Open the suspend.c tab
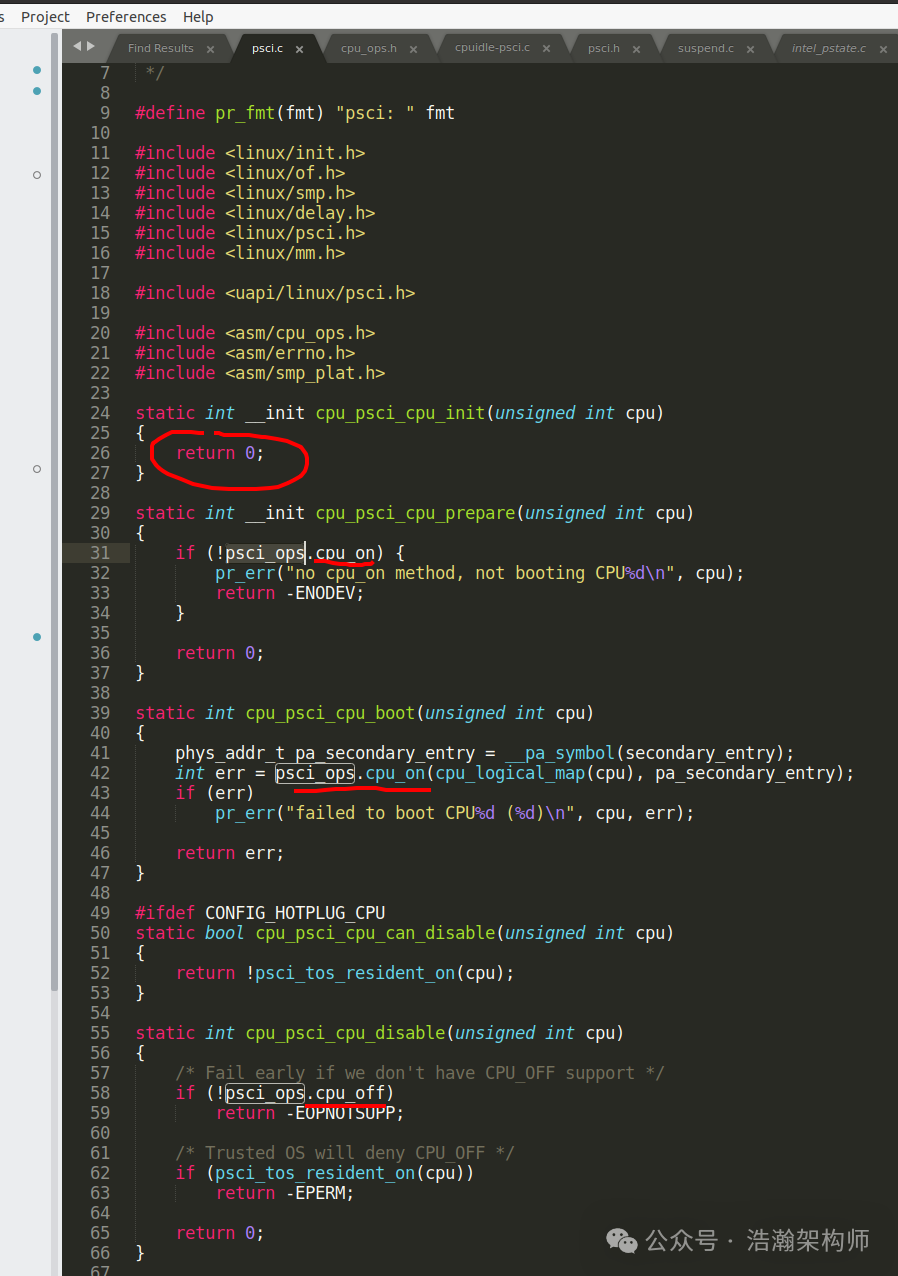The height and width of the screenshot is (1276, 898). click(x=705, y=48)
